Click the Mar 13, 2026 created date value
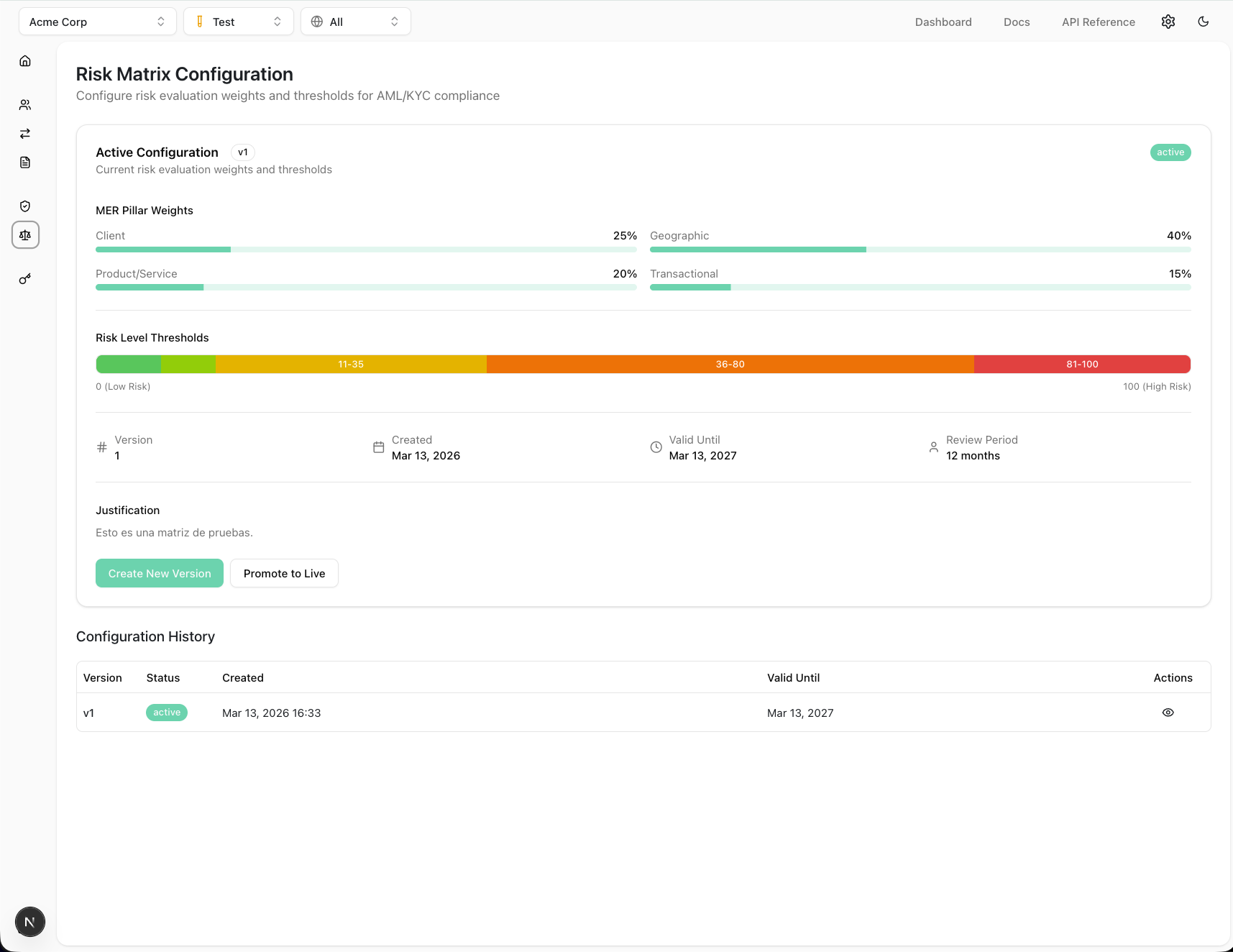 [x=426, y=456]
